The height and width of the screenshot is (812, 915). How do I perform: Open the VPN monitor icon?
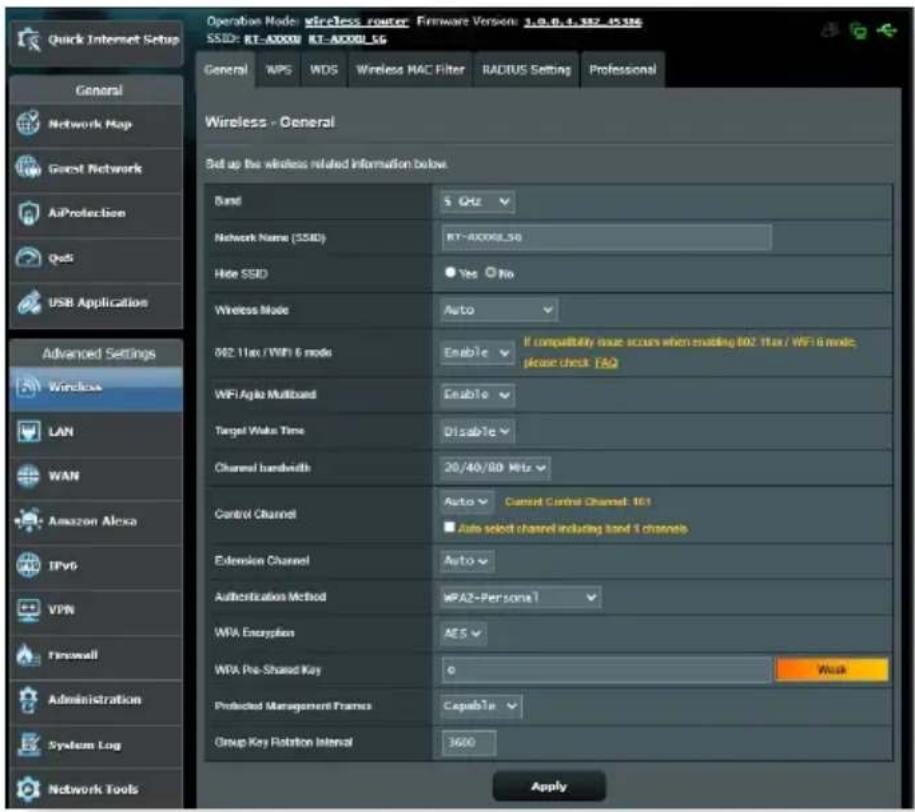[28, 609]
